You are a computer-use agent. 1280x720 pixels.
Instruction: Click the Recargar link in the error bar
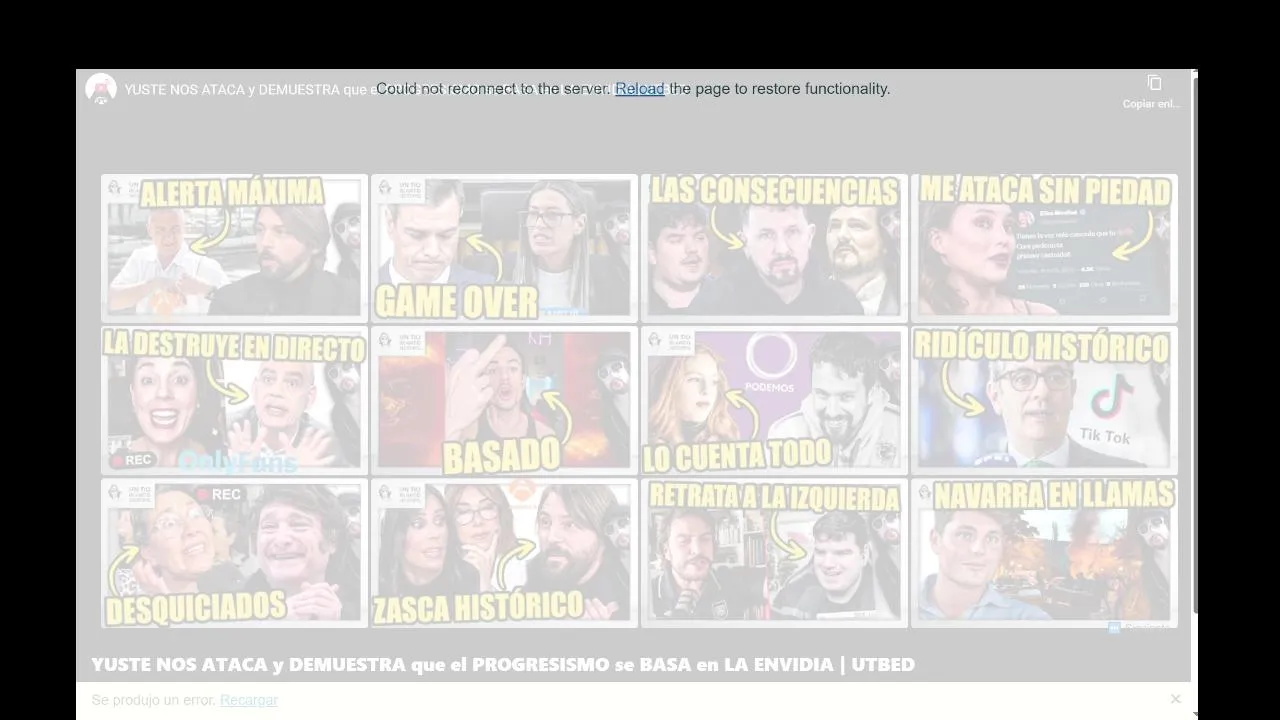(x=249, y=700)
